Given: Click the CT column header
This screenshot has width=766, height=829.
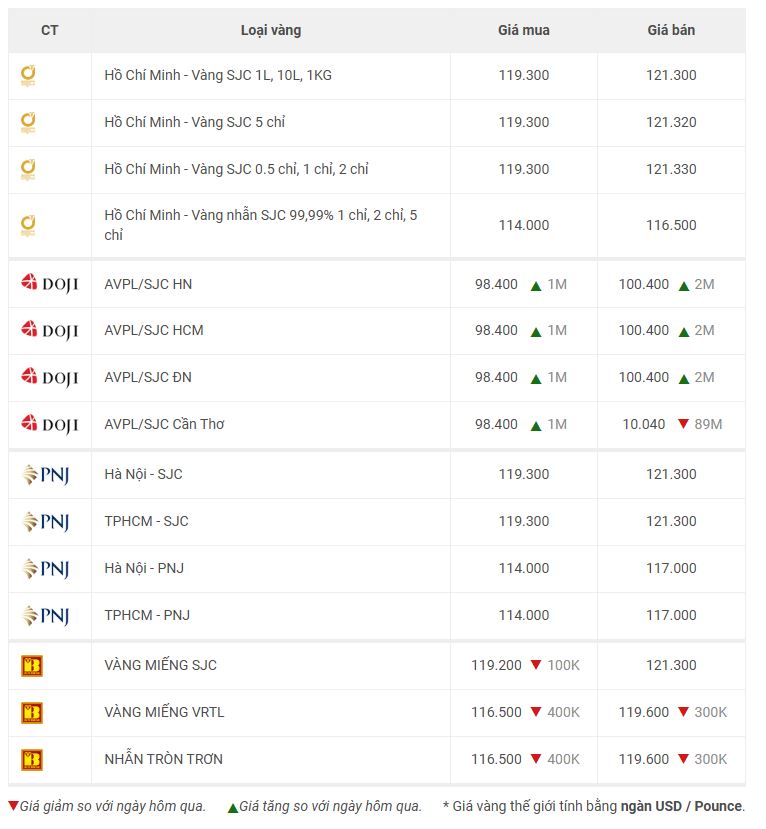Looking at the screenshot, I should tap(50, 30).
